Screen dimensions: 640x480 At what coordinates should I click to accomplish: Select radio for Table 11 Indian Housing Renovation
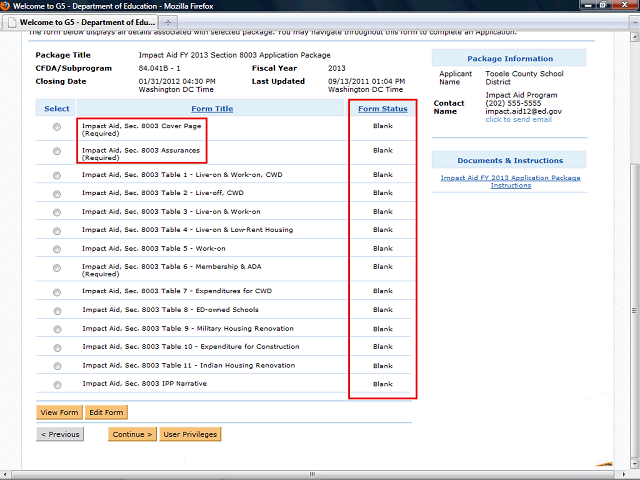tap(57, 366)
